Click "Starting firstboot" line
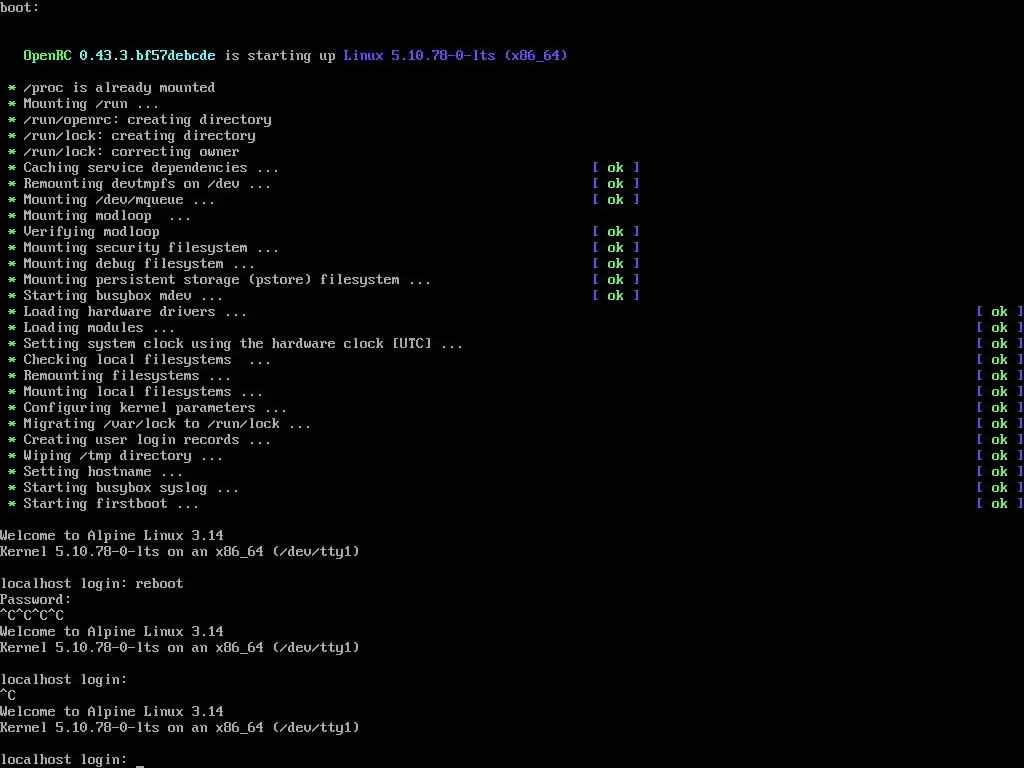1024x768 pixels. (x=111, y=504)
